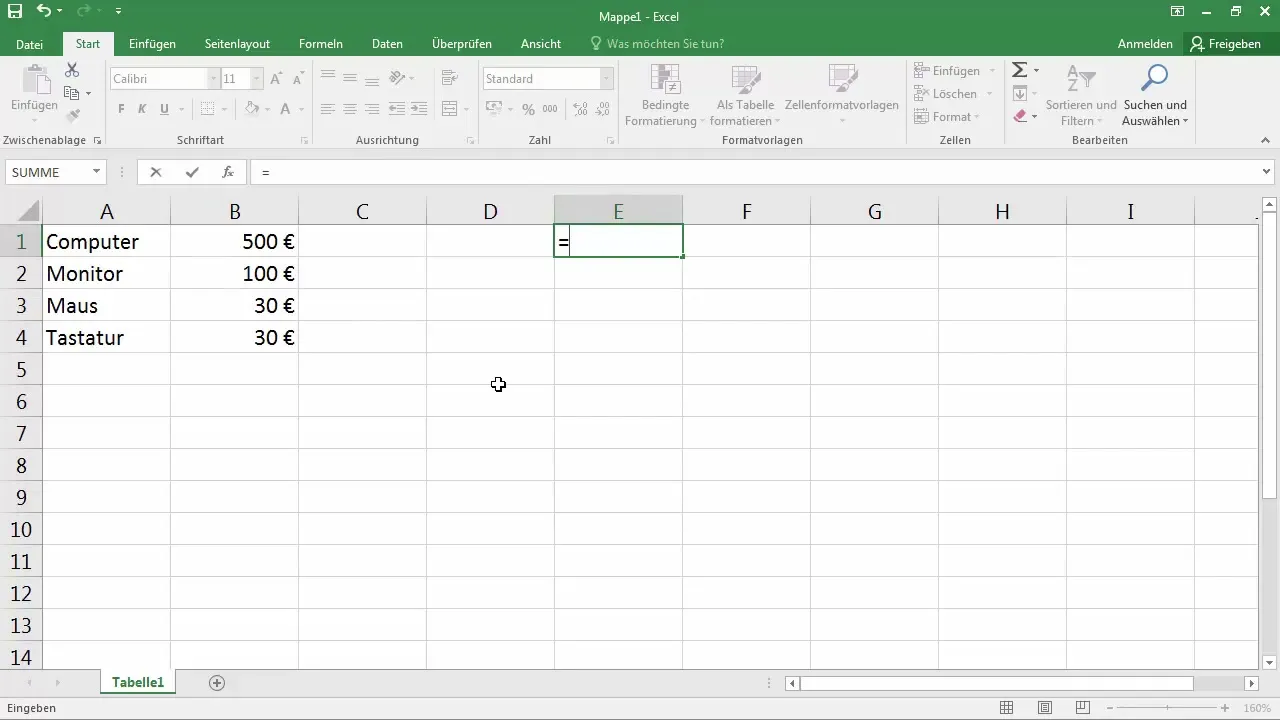
Task: Click the remove decimal place icon
Action: click(601, 109)
